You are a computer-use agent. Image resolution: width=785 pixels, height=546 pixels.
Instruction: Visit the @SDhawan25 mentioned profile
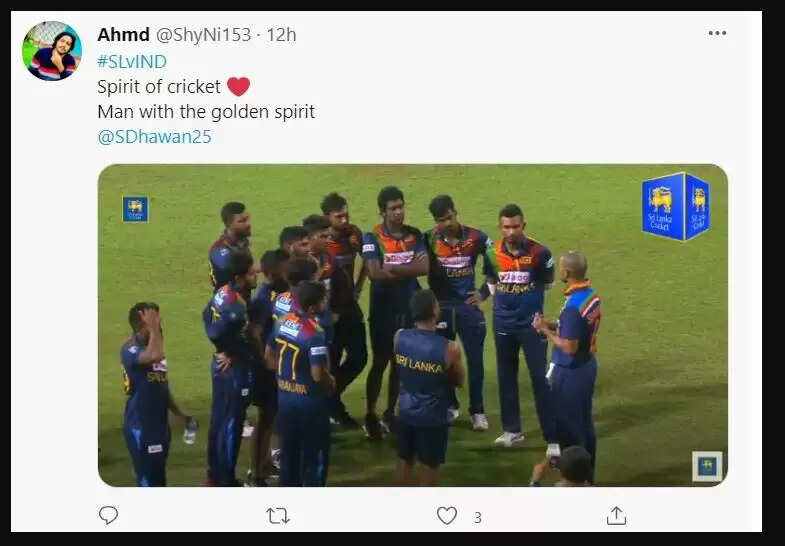point(154,137)
